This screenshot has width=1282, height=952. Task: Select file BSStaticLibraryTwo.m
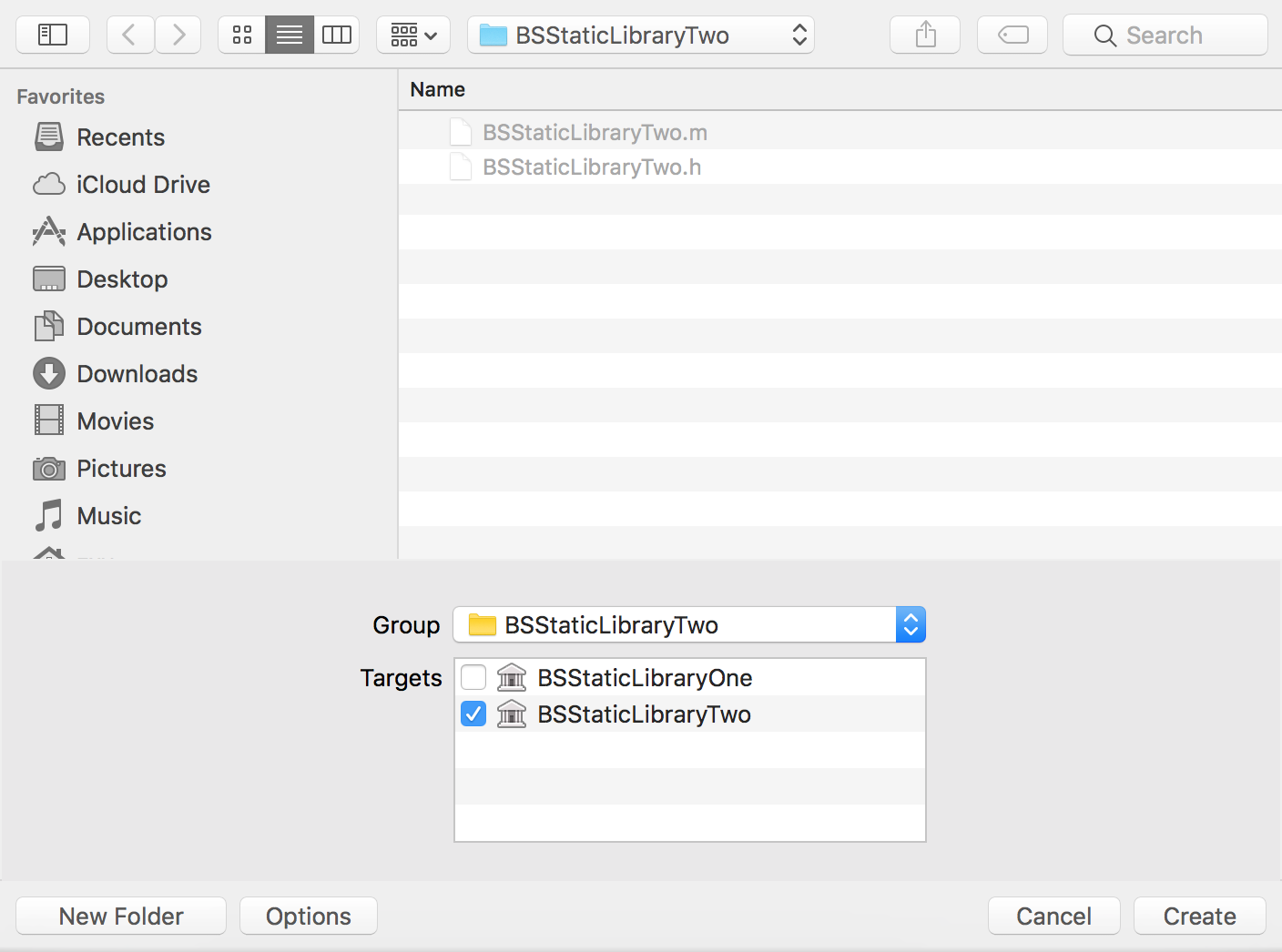839,133
